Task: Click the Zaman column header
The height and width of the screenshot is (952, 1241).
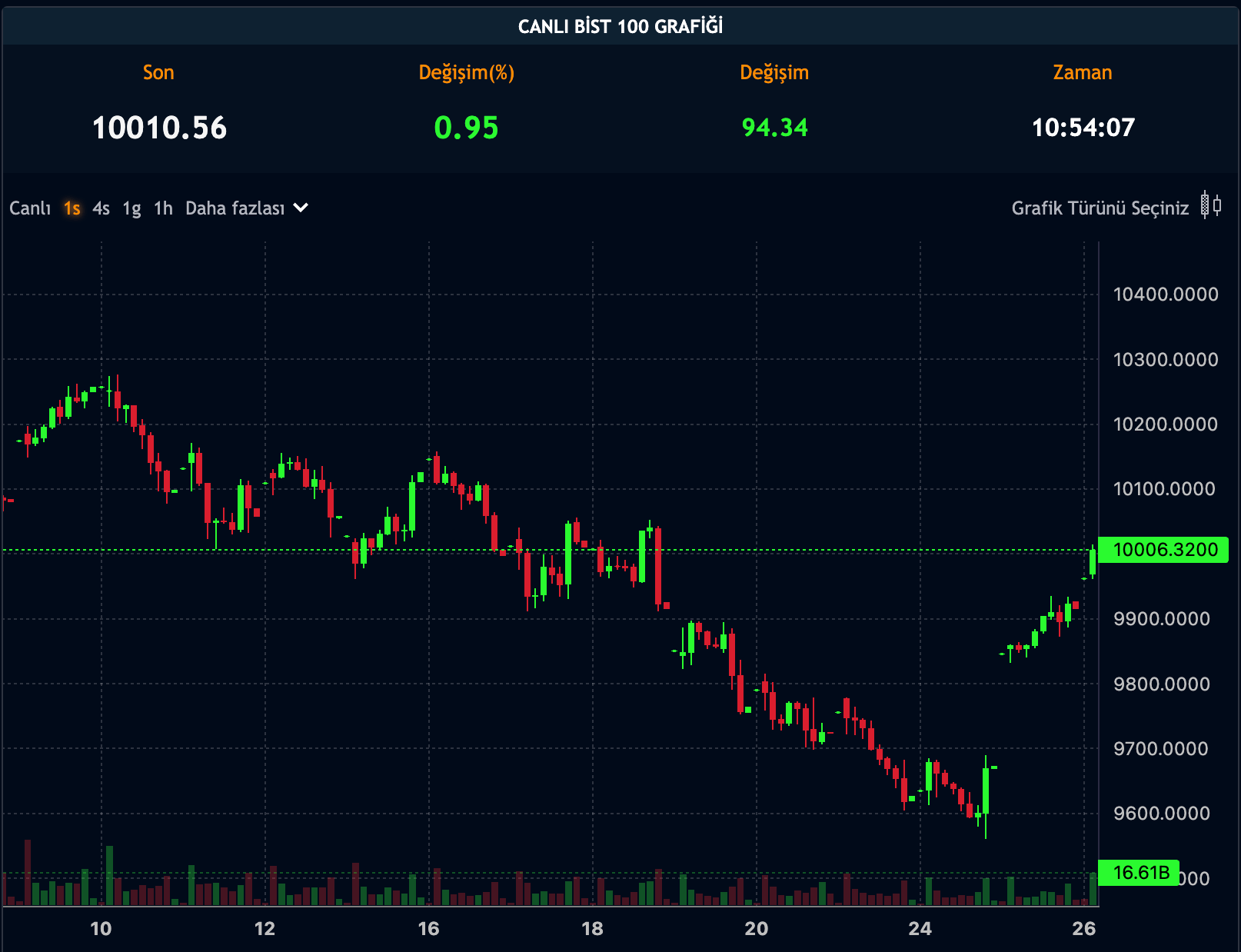Action: click(1082, 72)
